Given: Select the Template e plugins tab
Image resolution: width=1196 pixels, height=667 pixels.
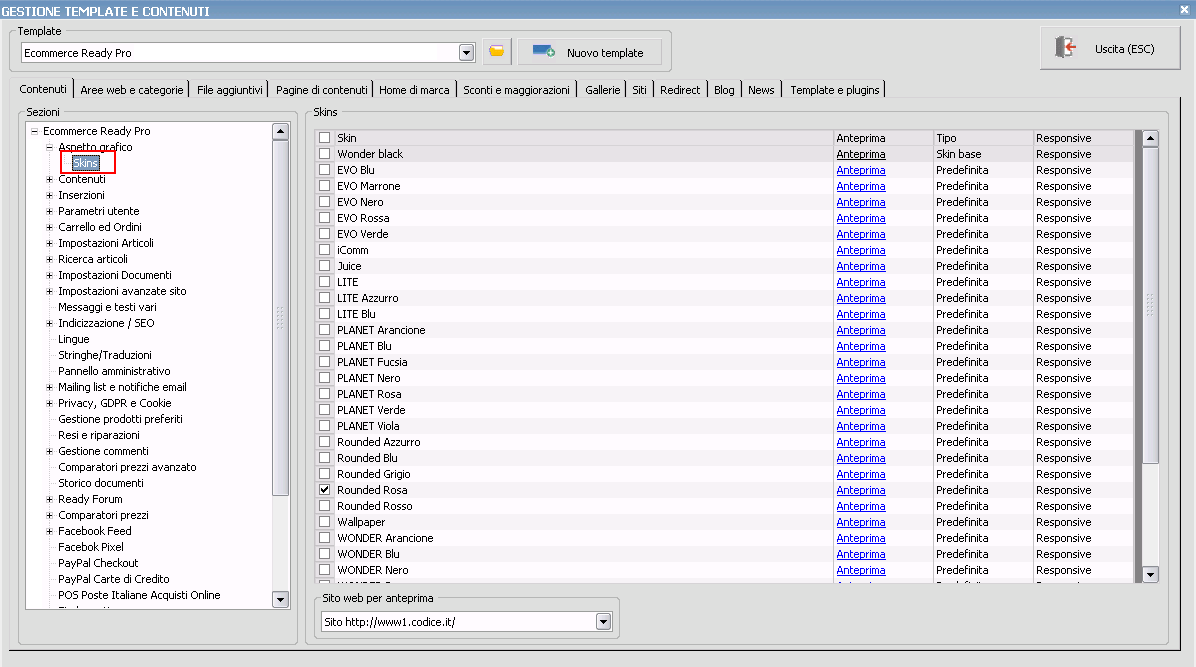Looking at the screenshot, I should (x=834, y=90).
